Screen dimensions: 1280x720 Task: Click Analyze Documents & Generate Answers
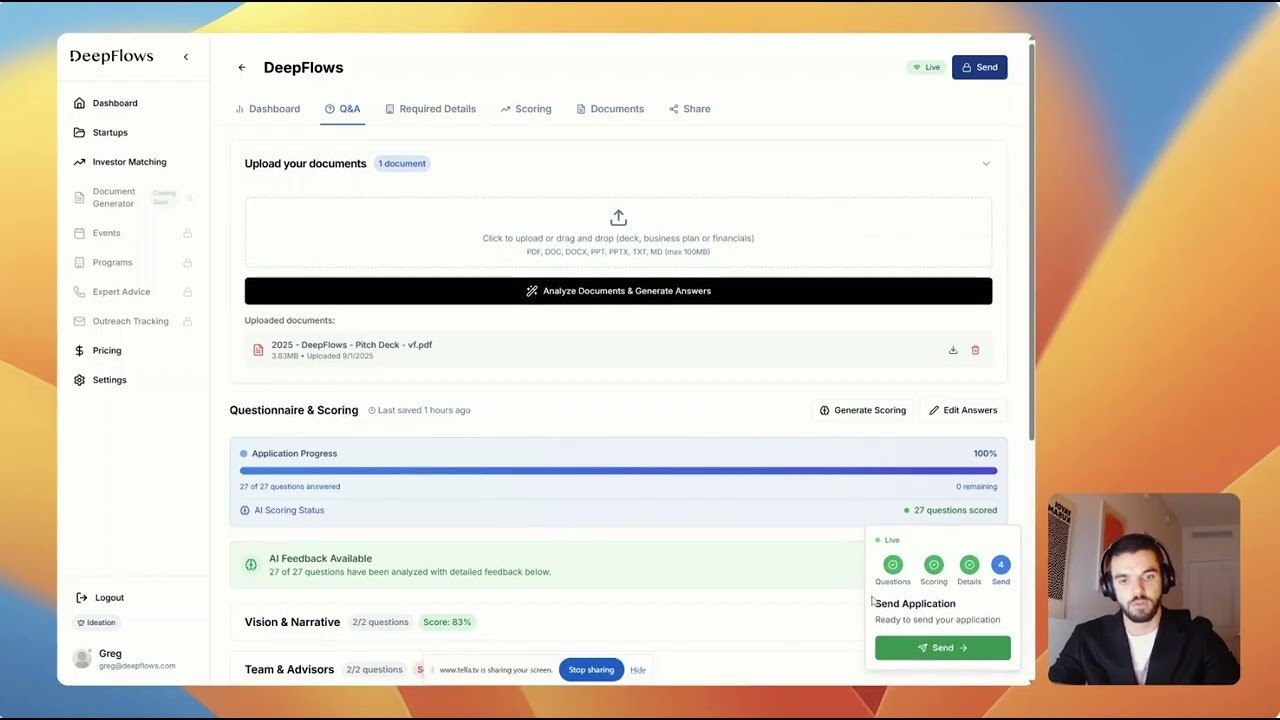coord(618,291)
